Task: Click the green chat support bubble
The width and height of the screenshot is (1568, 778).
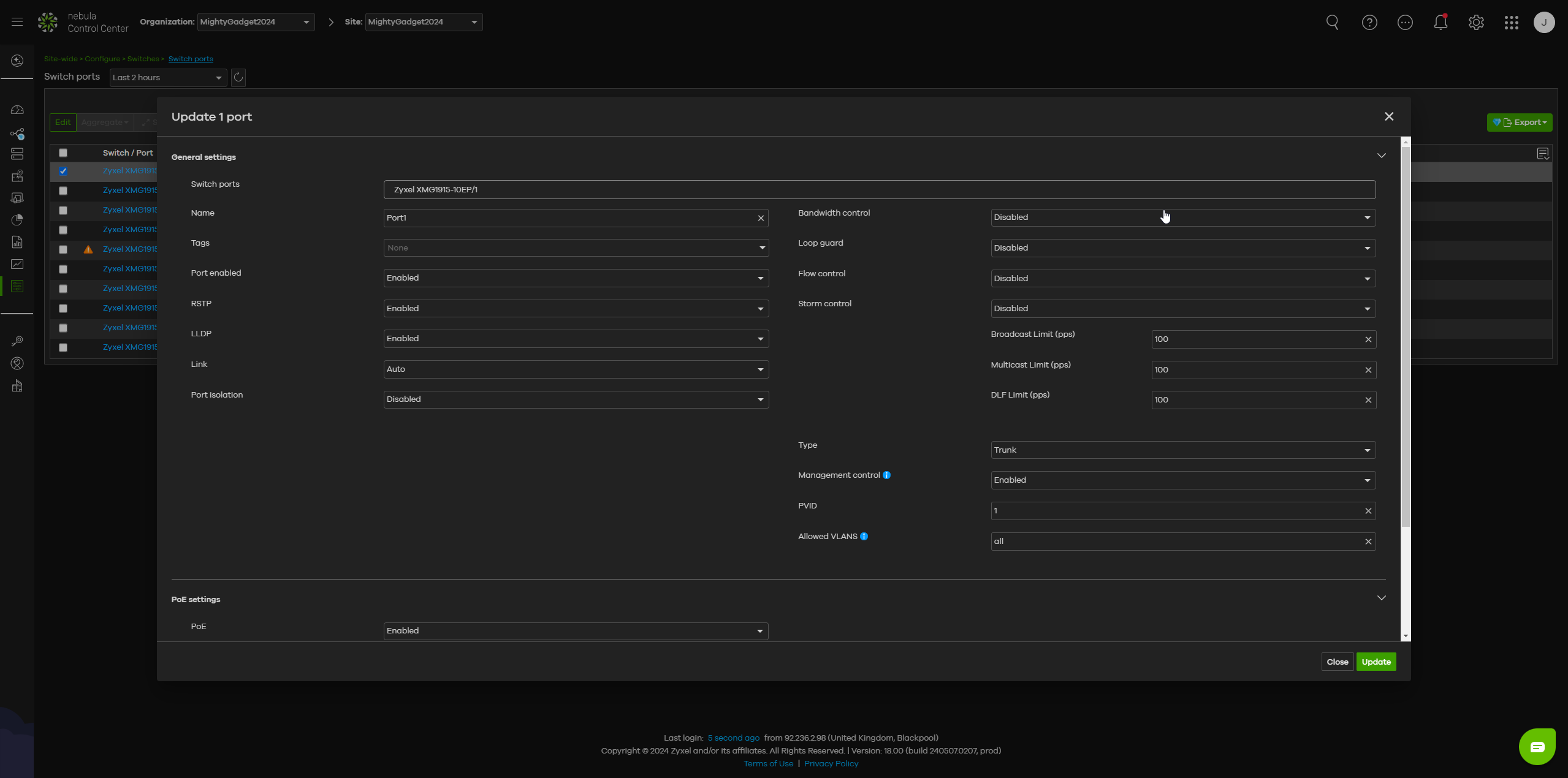Action: 1537,746
